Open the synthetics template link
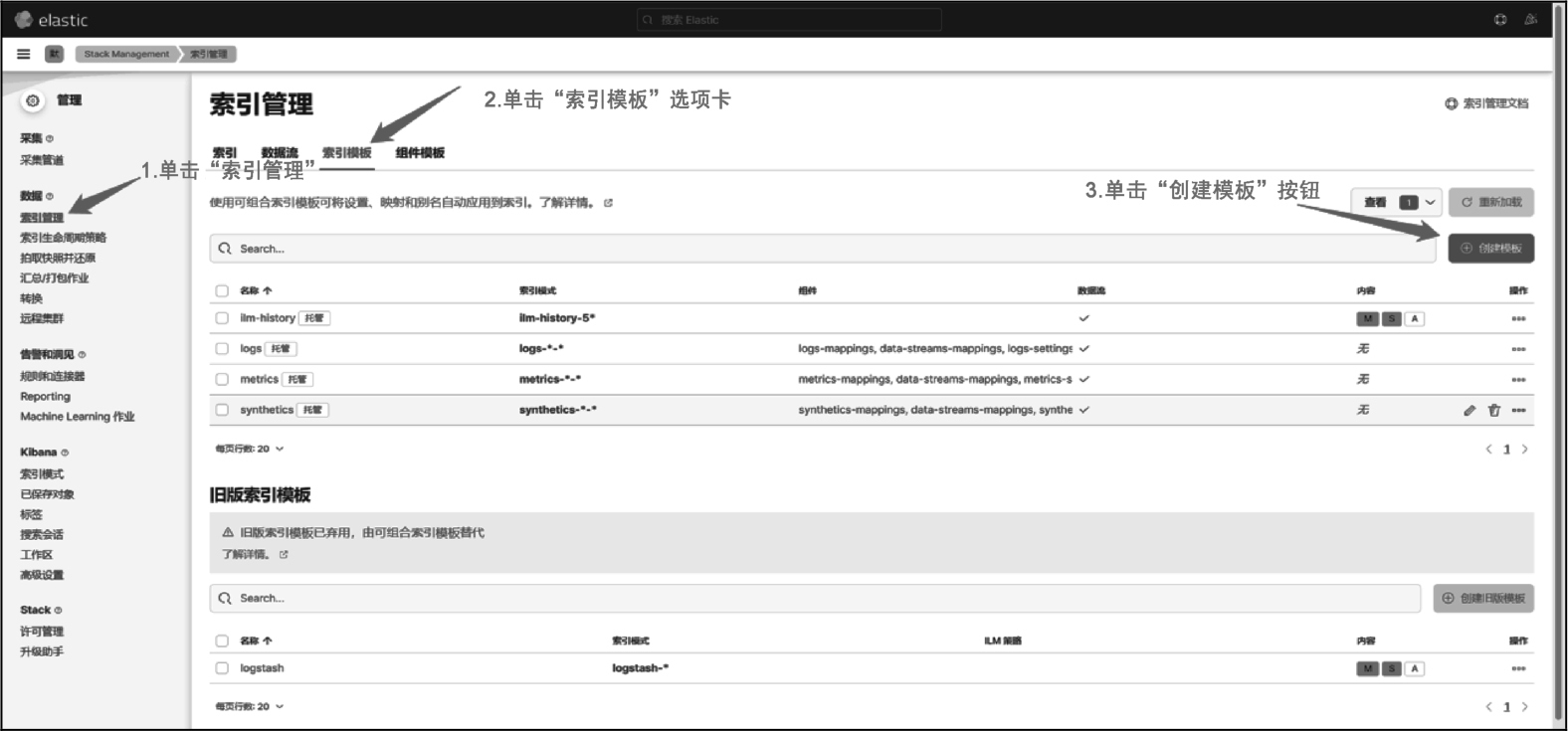Screen dimensions: 1568x731 click(267, 410)
